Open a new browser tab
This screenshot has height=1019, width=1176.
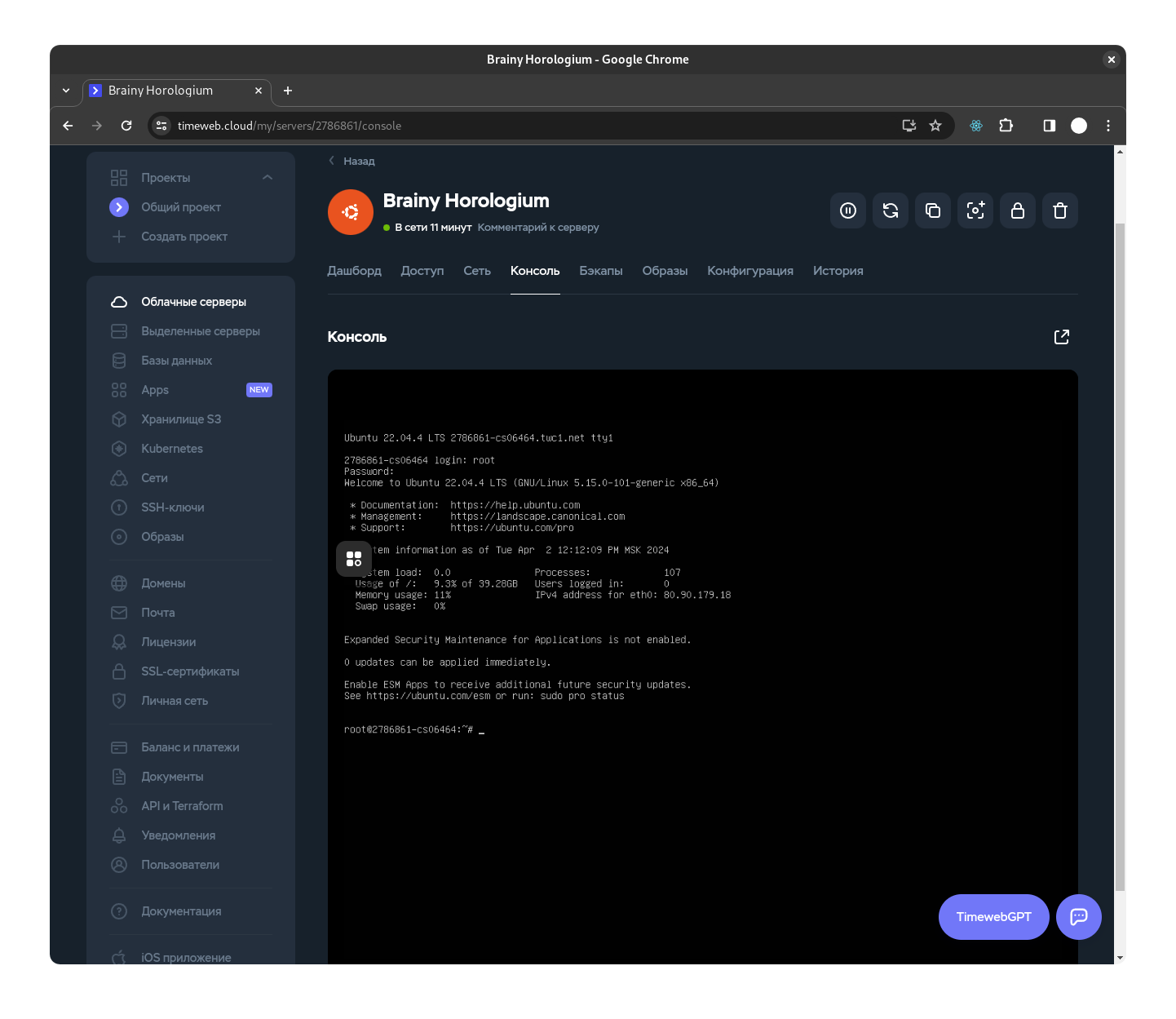pyautogui.click(x=288, y=91)
